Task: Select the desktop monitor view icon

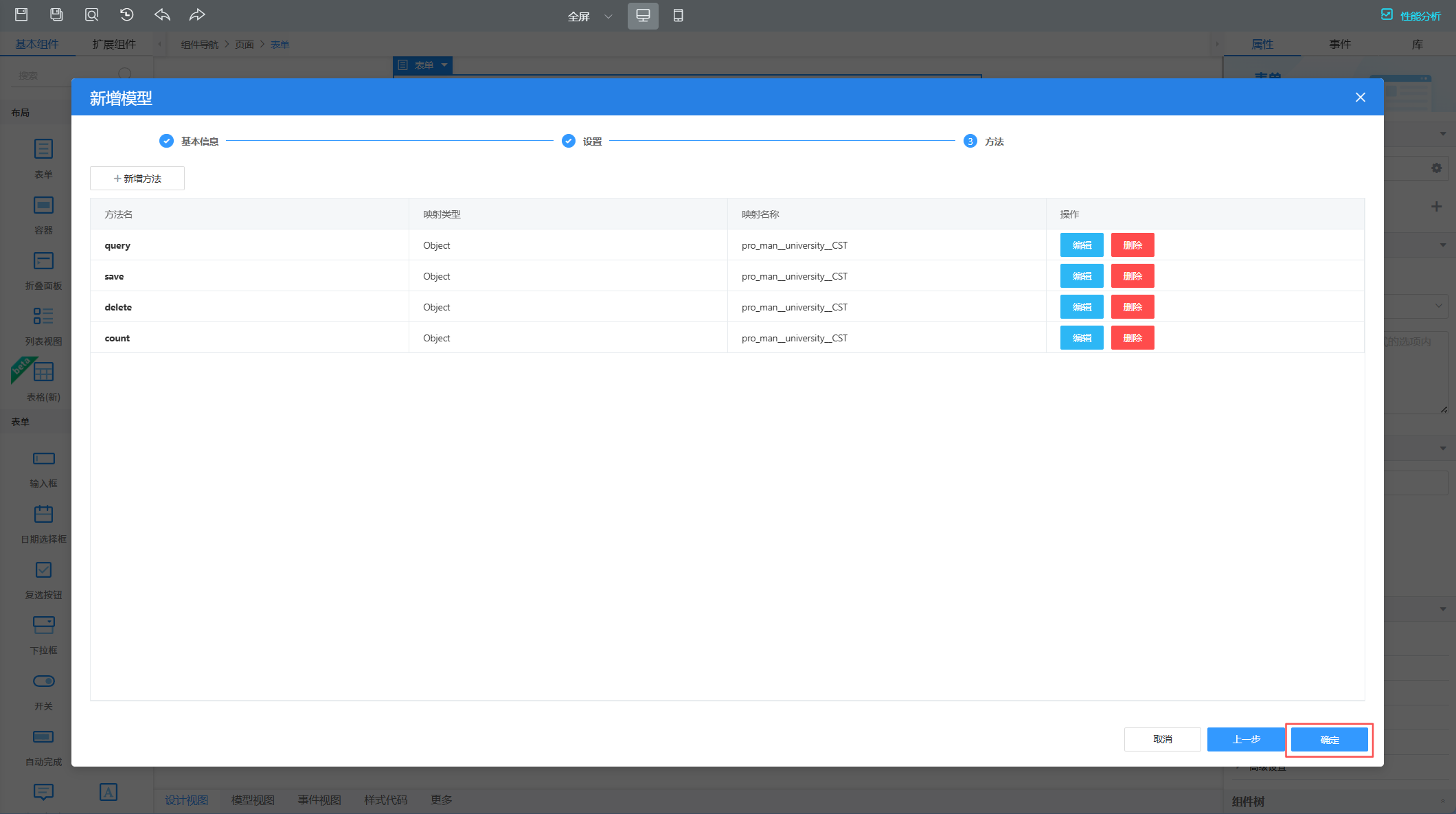Action: click(643, 15)
